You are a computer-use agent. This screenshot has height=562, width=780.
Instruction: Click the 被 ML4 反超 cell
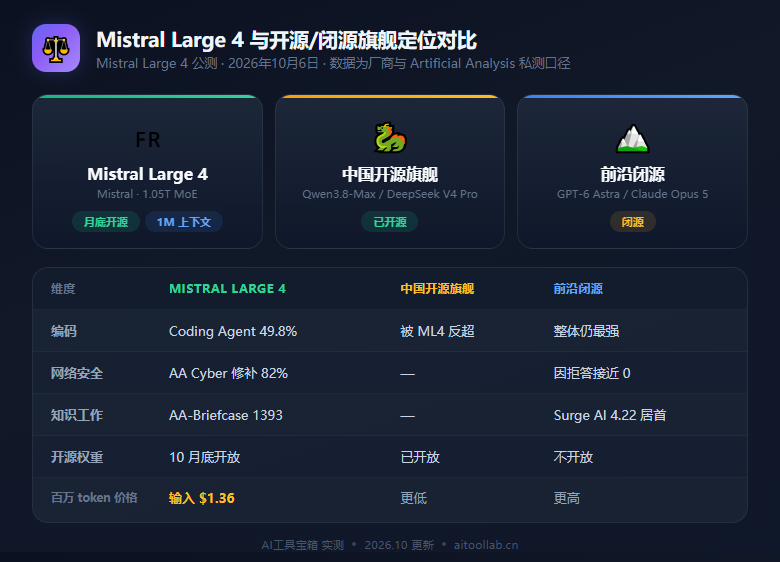[x=437, y=331]
